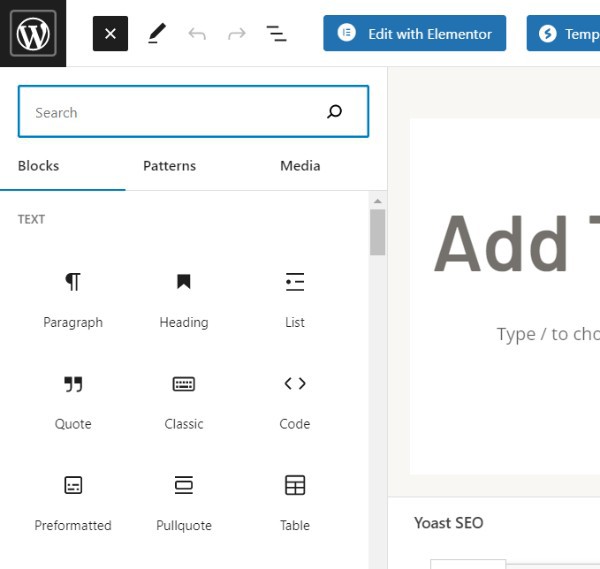
Task: Click the Undo arrow
Action: click(x=197, y=34)
